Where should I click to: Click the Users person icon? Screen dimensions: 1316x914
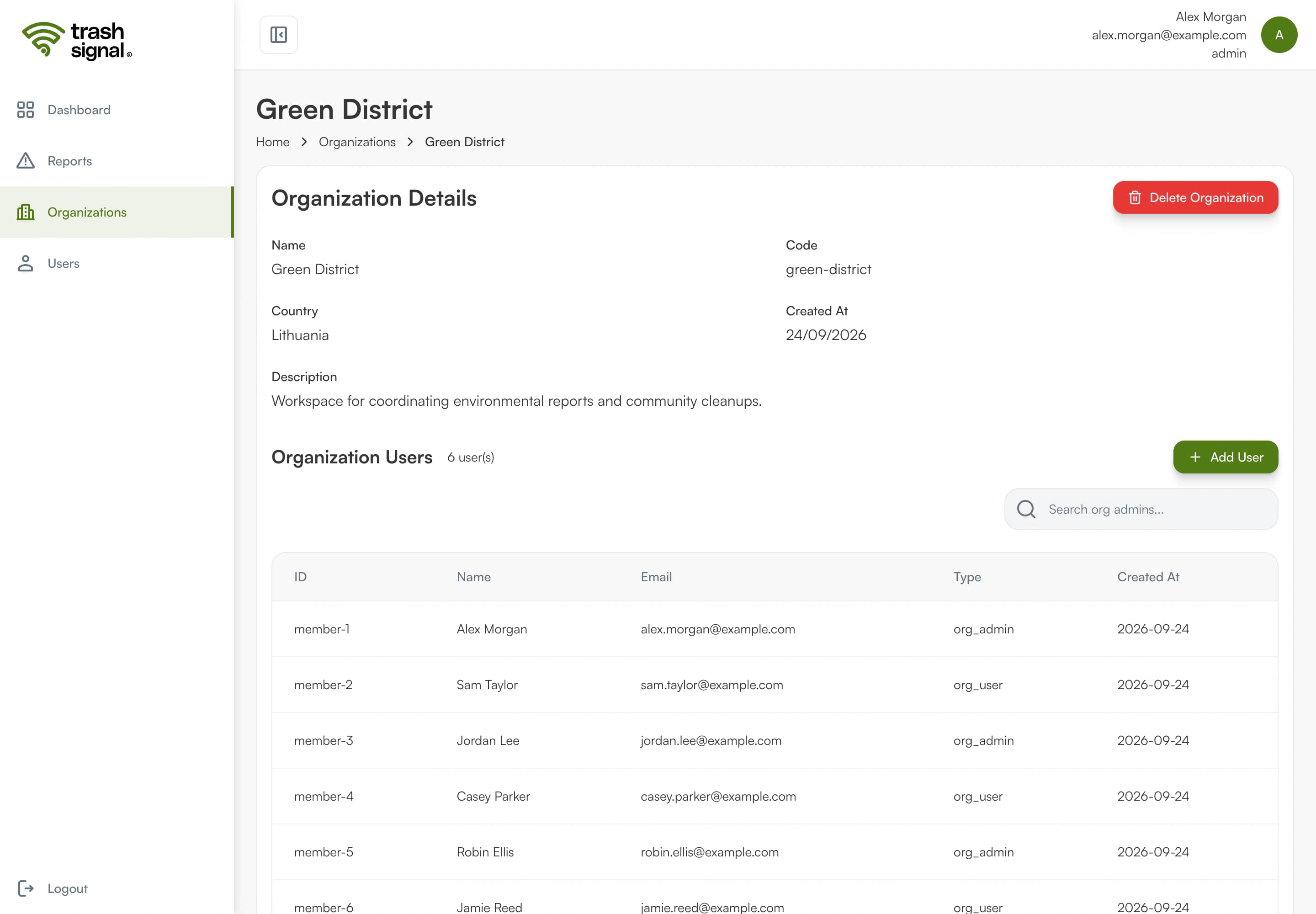tap(25, 263)
